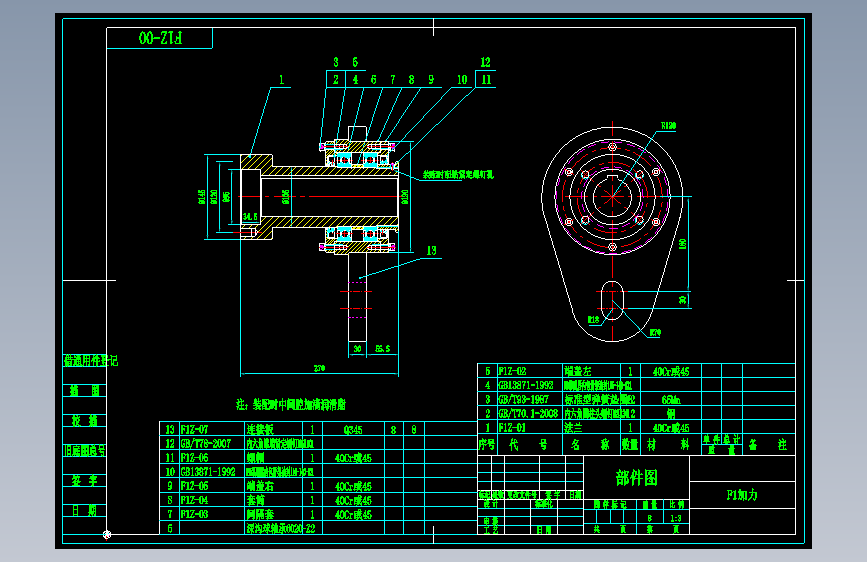Image resolution: width=867 pixels, height=562 pixels.
Task: Select material Q345 in row 13
Action: pos(353,430)
